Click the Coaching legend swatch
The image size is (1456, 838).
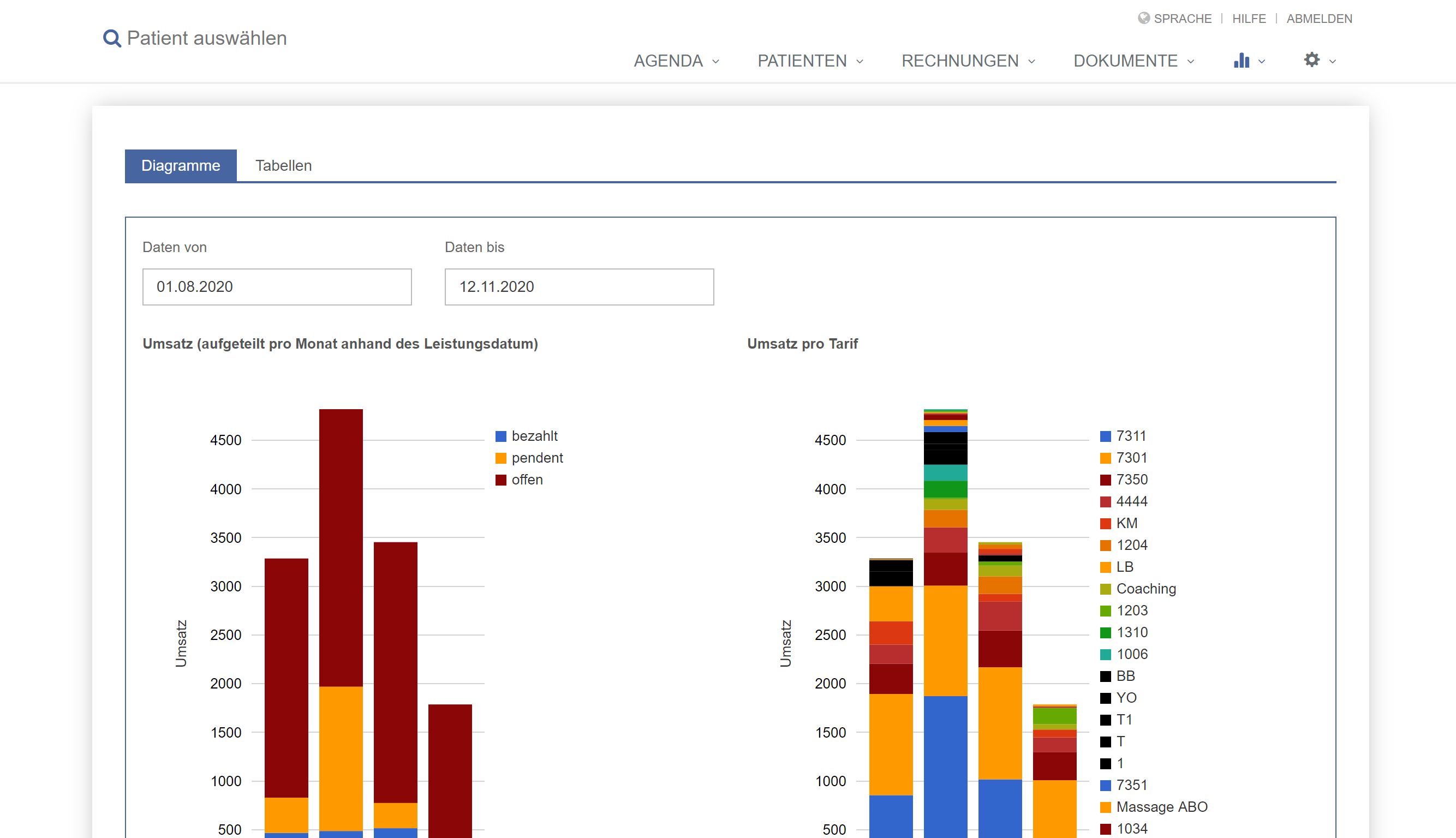click(1106, 589)
